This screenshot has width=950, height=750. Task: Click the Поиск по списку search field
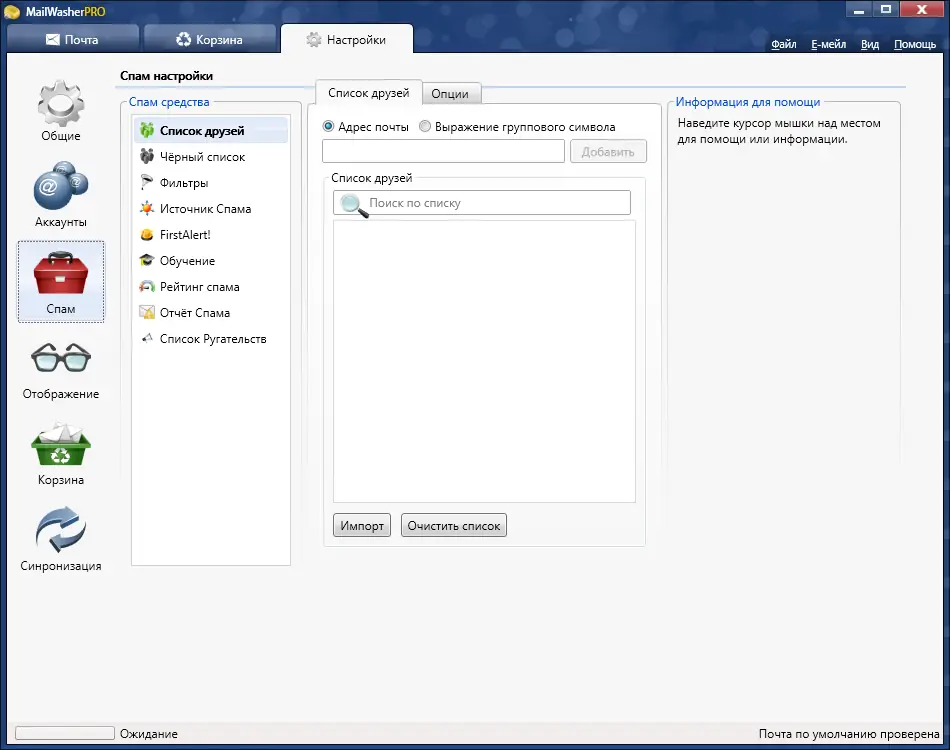click(x=480, y=203)
